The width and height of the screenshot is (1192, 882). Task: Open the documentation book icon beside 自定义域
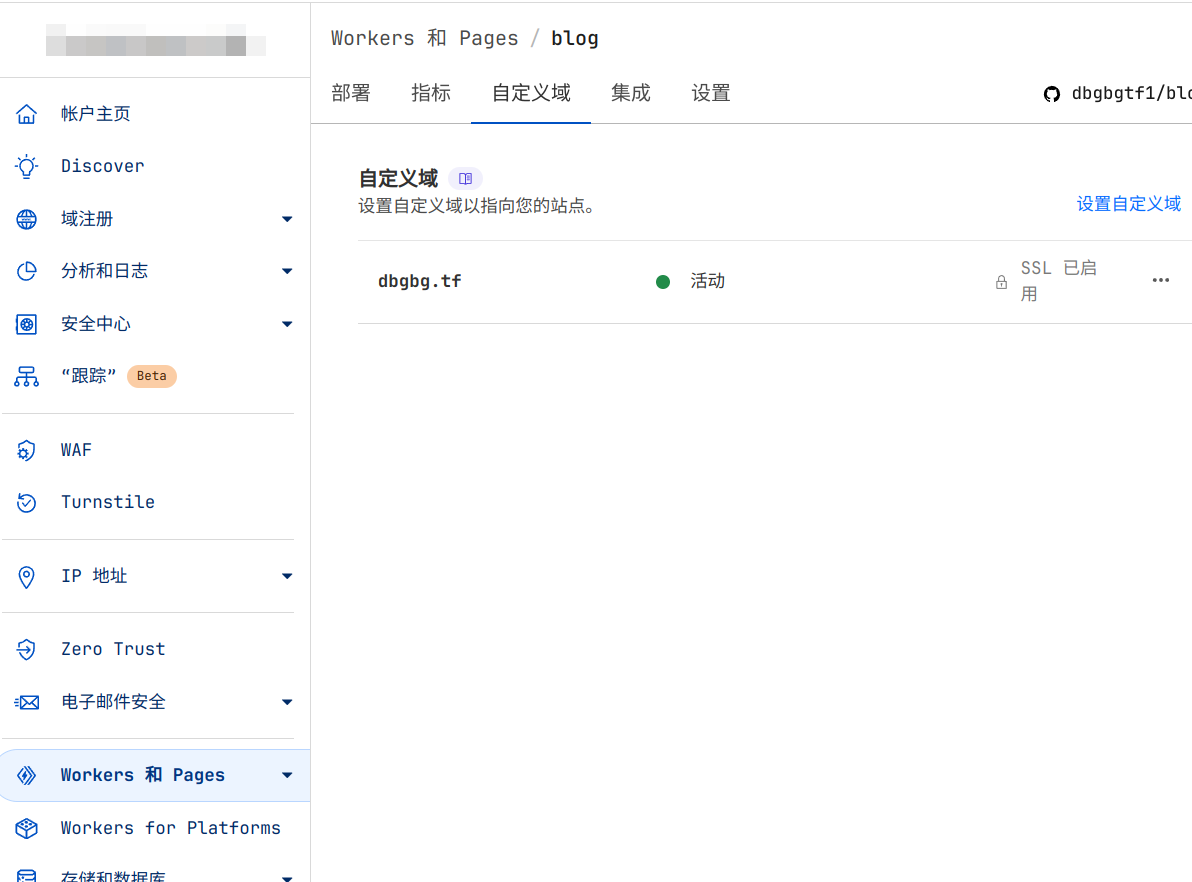(465, 179)
